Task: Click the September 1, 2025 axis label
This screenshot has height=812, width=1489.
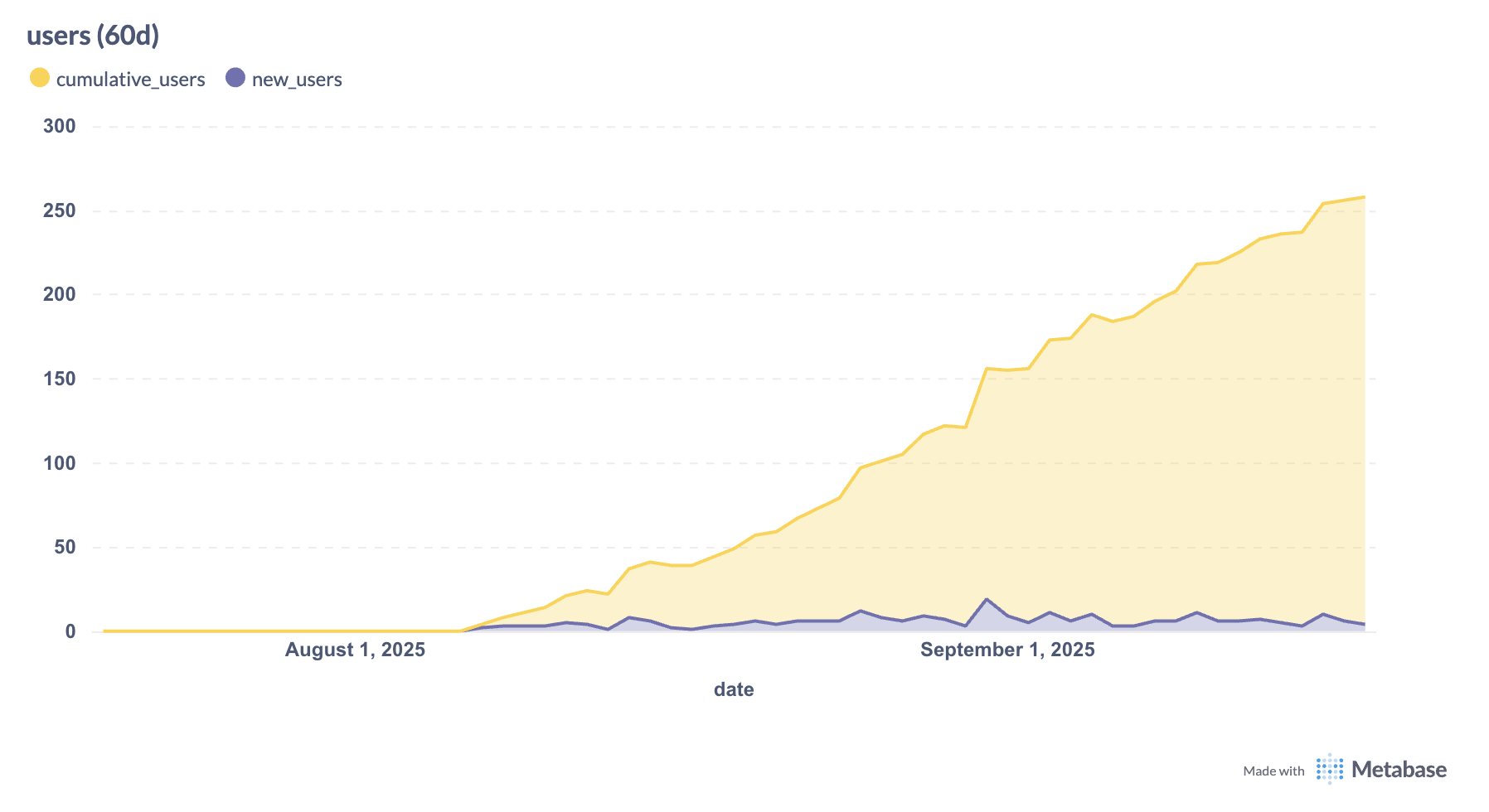Action: (x=1007, y=650)
